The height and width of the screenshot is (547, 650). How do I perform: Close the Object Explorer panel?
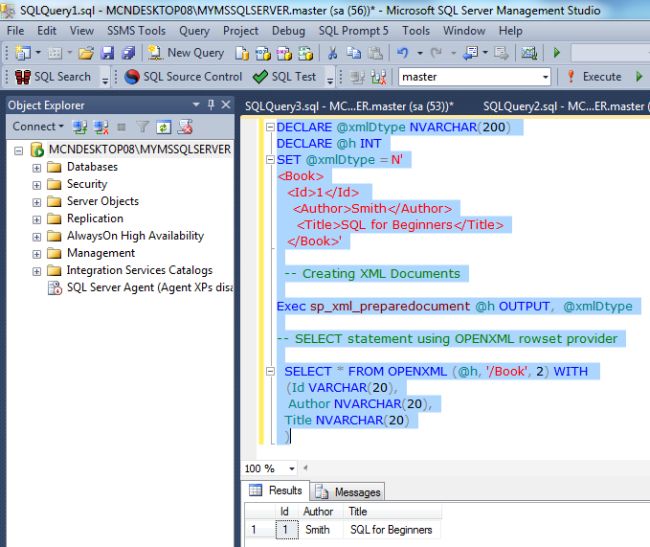[226, 104]
